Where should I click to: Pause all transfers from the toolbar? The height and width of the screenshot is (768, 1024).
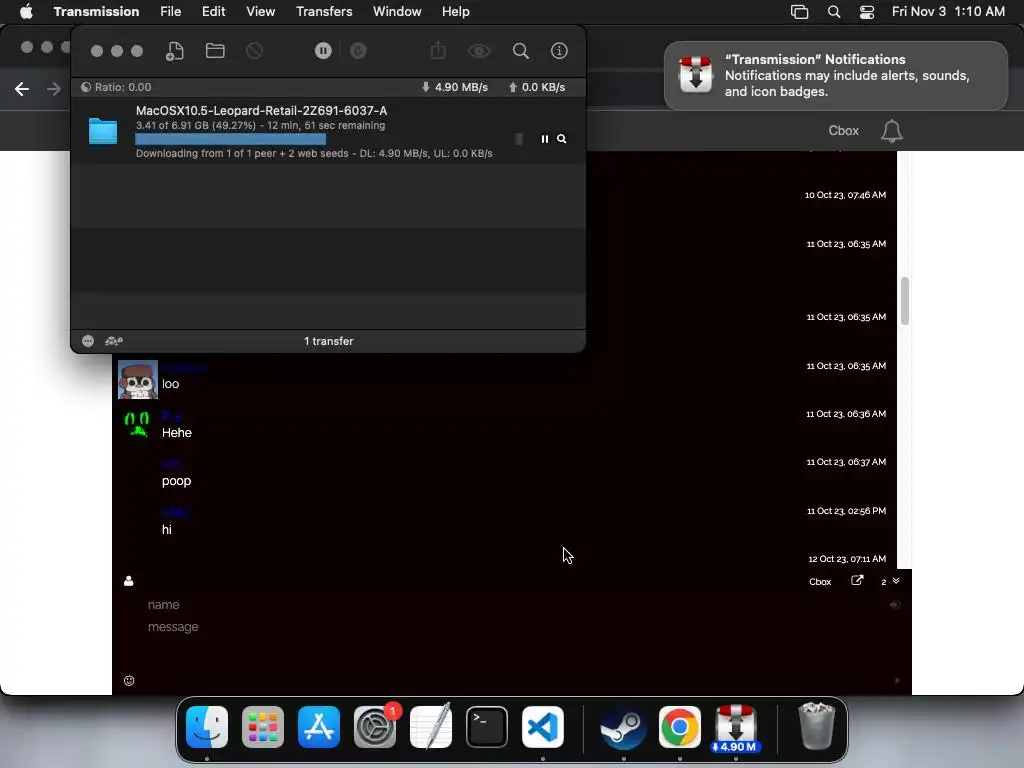pos(323,51)
